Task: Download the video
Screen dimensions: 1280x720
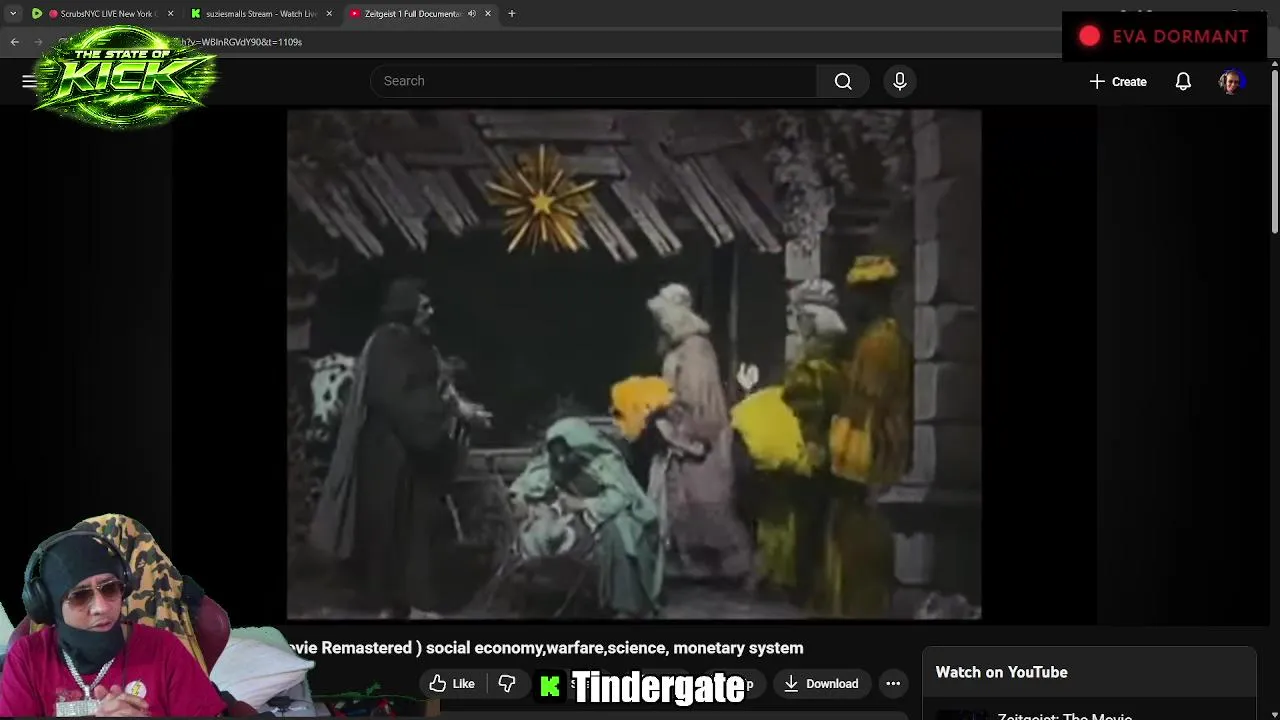Action: pyautogui.click(x=821, y=684)
